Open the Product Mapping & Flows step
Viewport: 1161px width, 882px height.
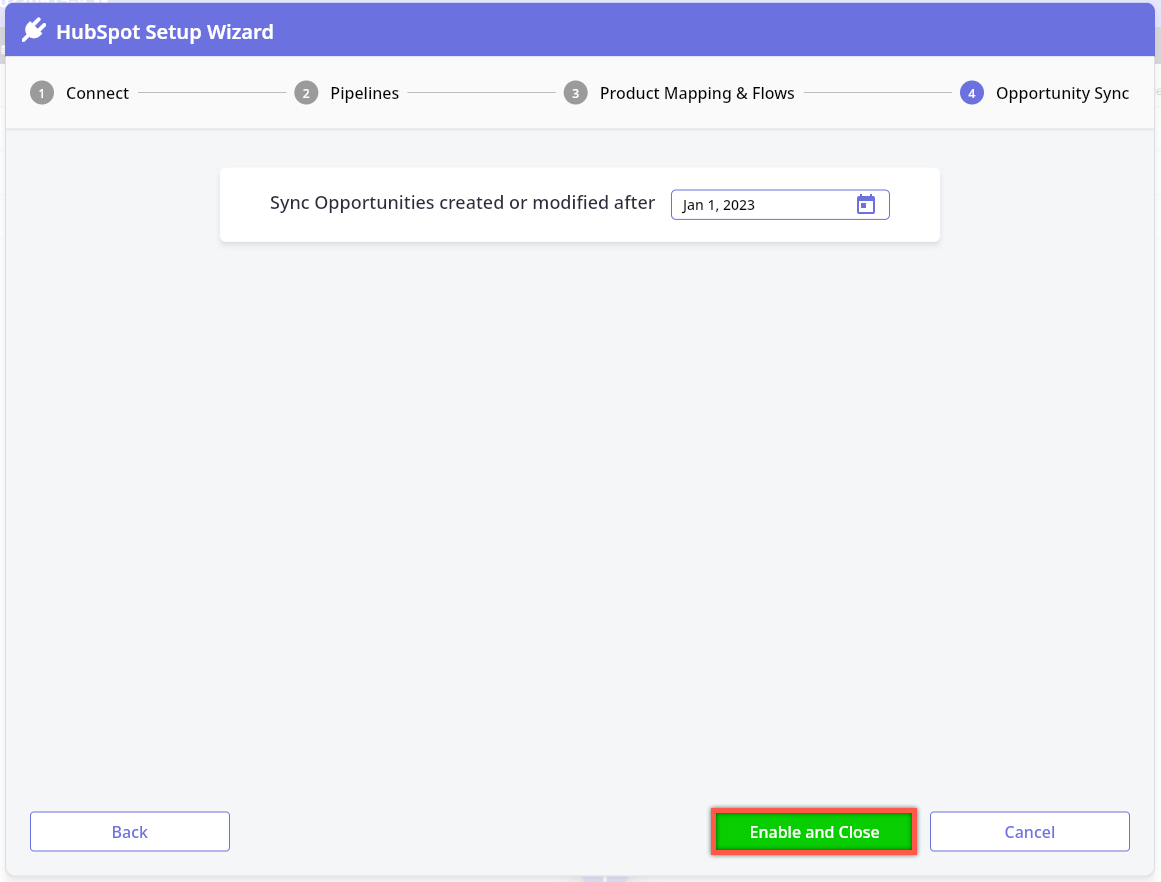697,93
